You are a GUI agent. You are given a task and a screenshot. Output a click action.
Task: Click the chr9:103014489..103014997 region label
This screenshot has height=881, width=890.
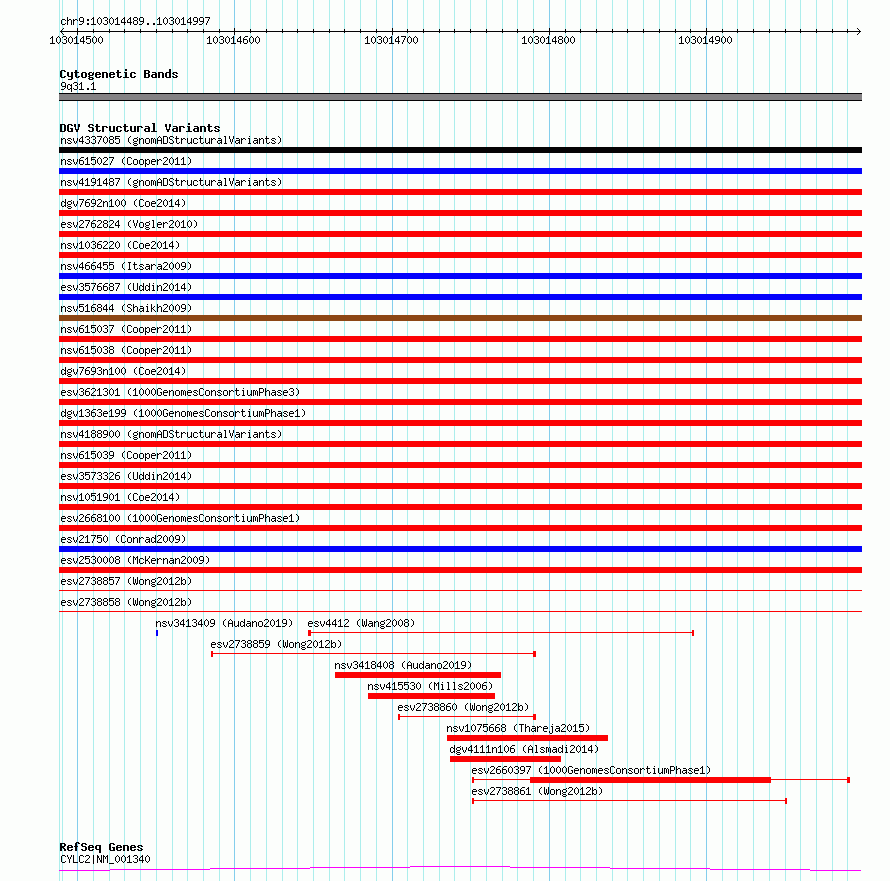pos(135,21)
